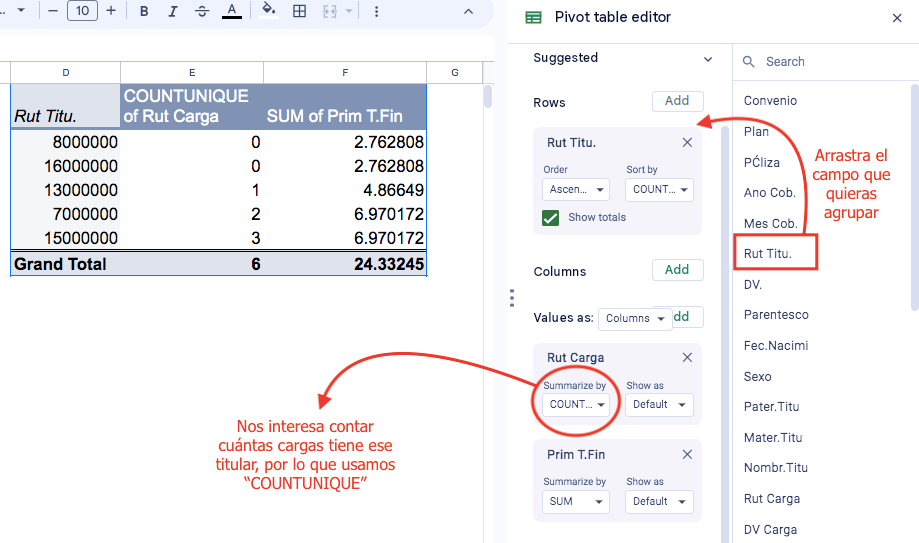Click the Grand Total label cell
This screenshot has width=919, height=543.
coord(66,264)
